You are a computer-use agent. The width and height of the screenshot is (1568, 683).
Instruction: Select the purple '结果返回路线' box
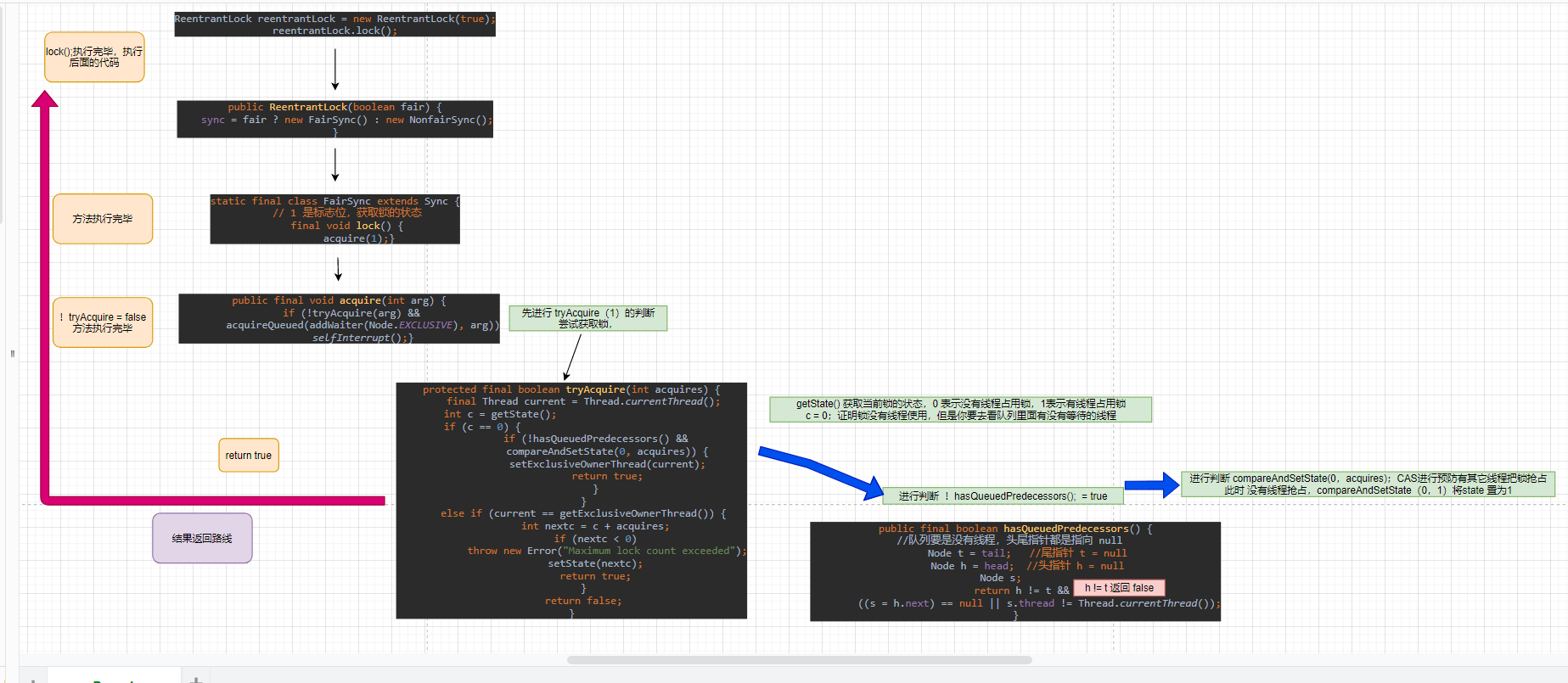click(x=202, y=538)
